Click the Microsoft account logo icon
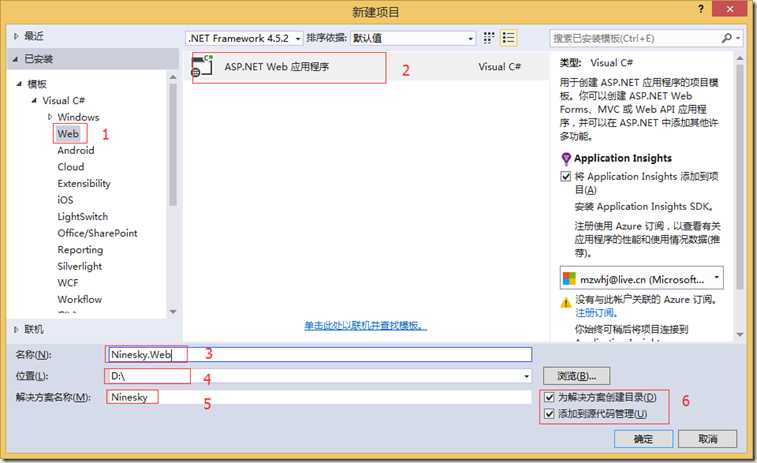The height and width of the screenshot is (463, 757). pos(569,279)
